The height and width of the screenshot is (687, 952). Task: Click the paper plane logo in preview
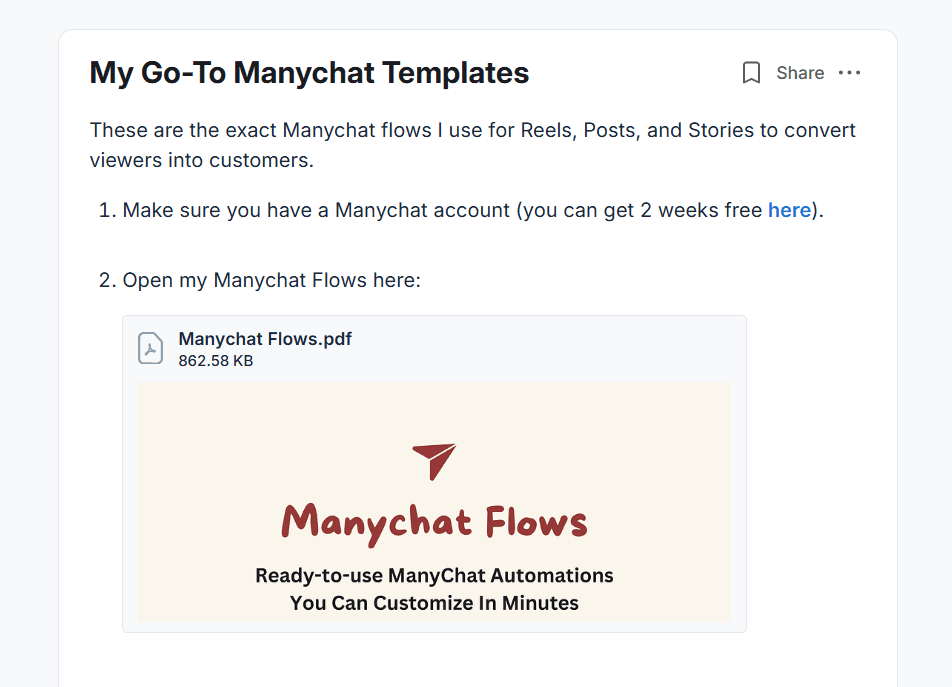click(x=434, y=462)
